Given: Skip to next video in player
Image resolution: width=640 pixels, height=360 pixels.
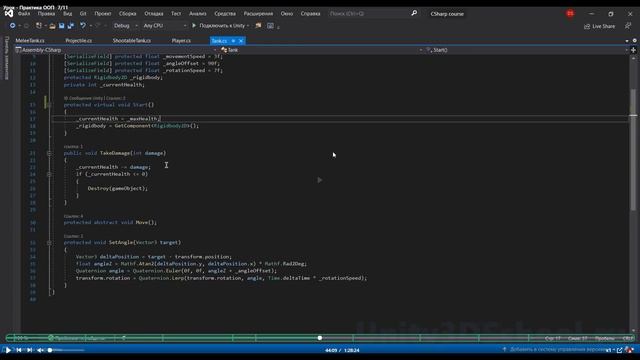Looking at the screenshot, I should (29, 350).
